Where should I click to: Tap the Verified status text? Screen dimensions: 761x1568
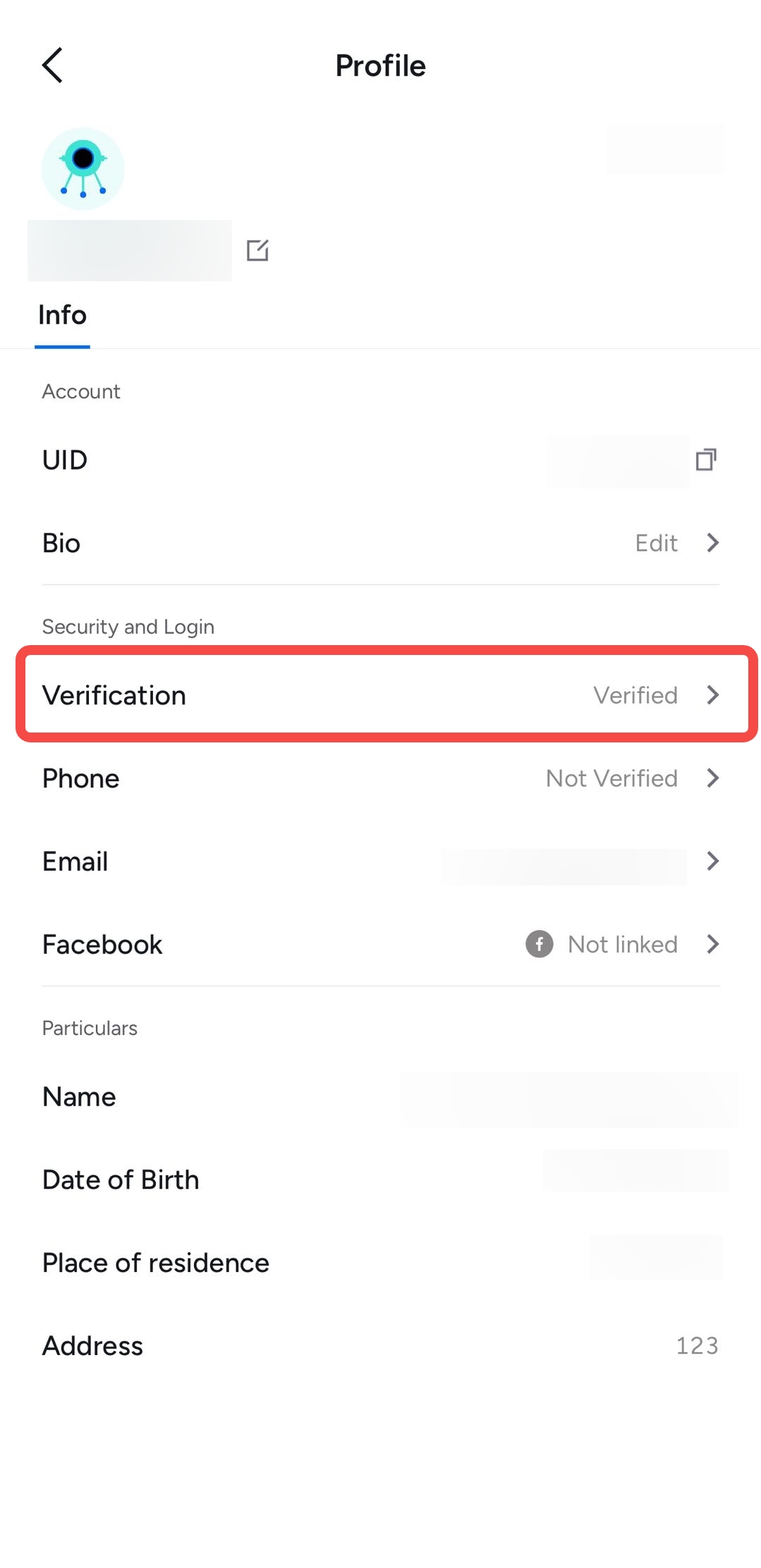click(635, 695)
